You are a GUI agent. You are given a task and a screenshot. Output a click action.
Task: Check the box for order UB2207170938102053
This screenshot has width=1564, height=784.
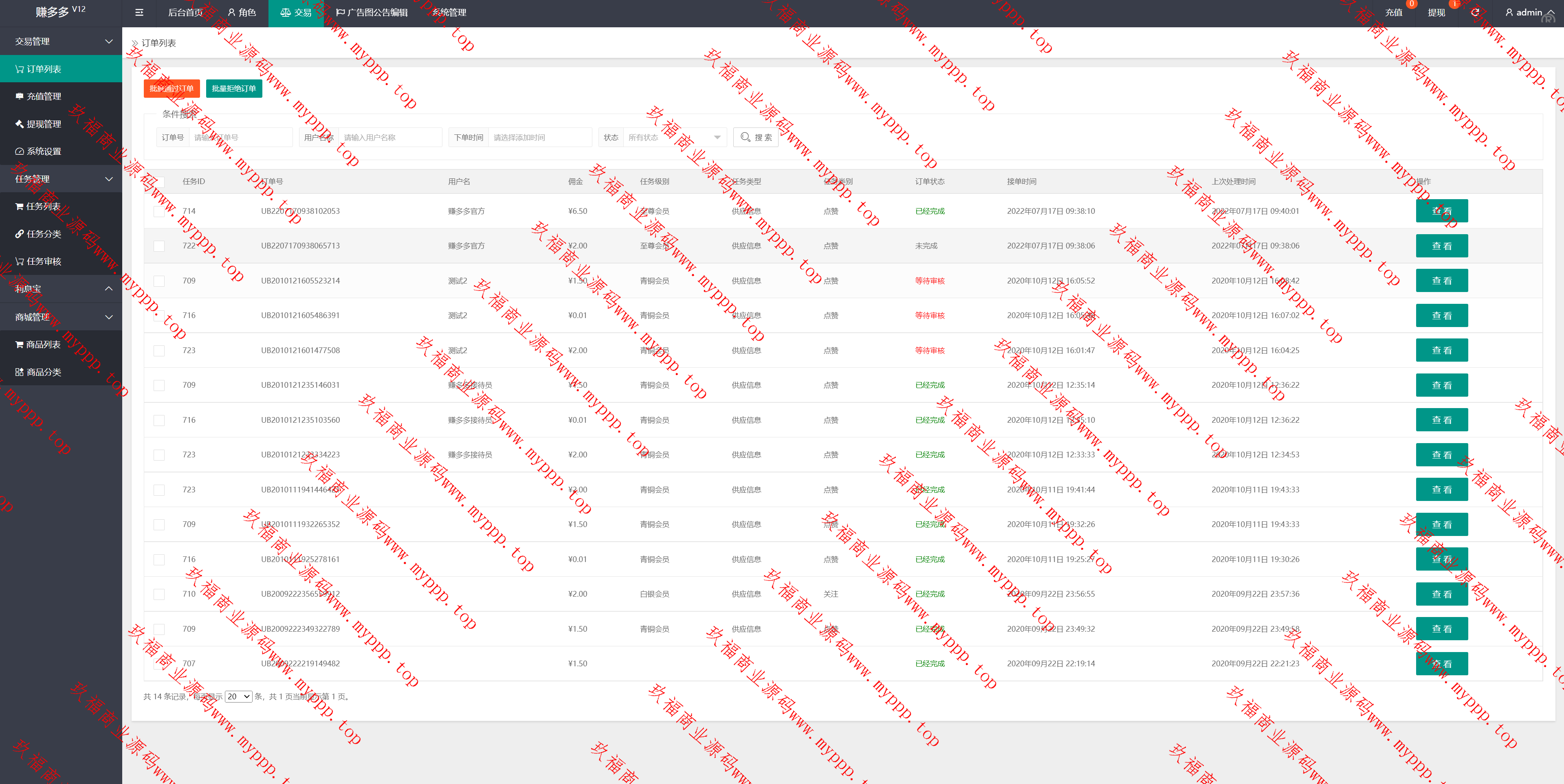coord(159,211)
